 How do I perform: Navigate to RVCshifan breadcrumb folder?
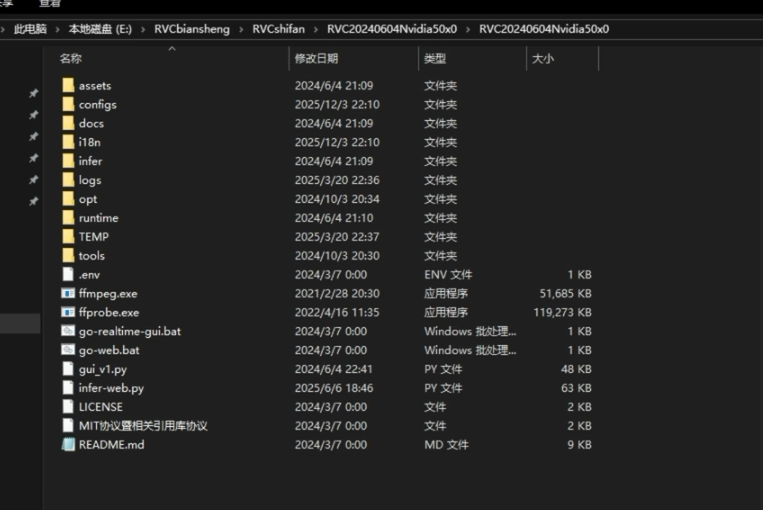[x=278, y=29]
